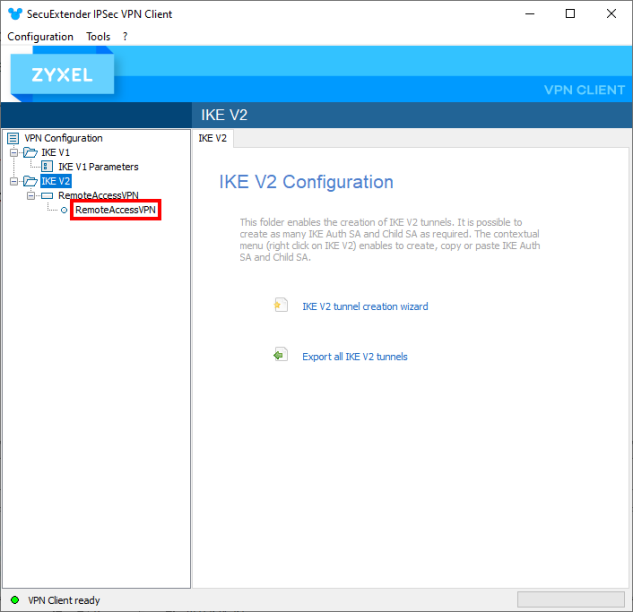
Task: Select the IKE V2 tab
Action: [212, 138]
